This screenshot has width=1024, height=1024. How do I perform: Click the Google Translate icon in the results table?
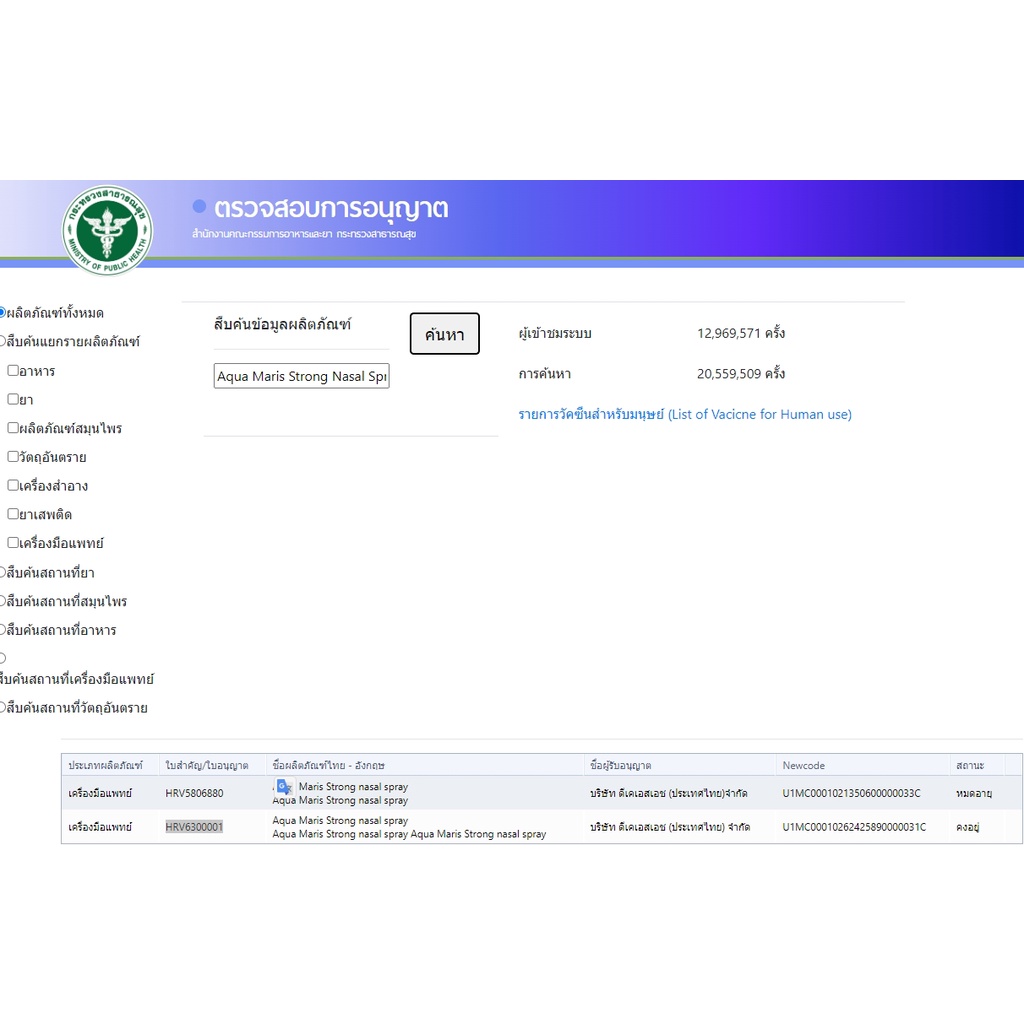click(x=284, y=787)
